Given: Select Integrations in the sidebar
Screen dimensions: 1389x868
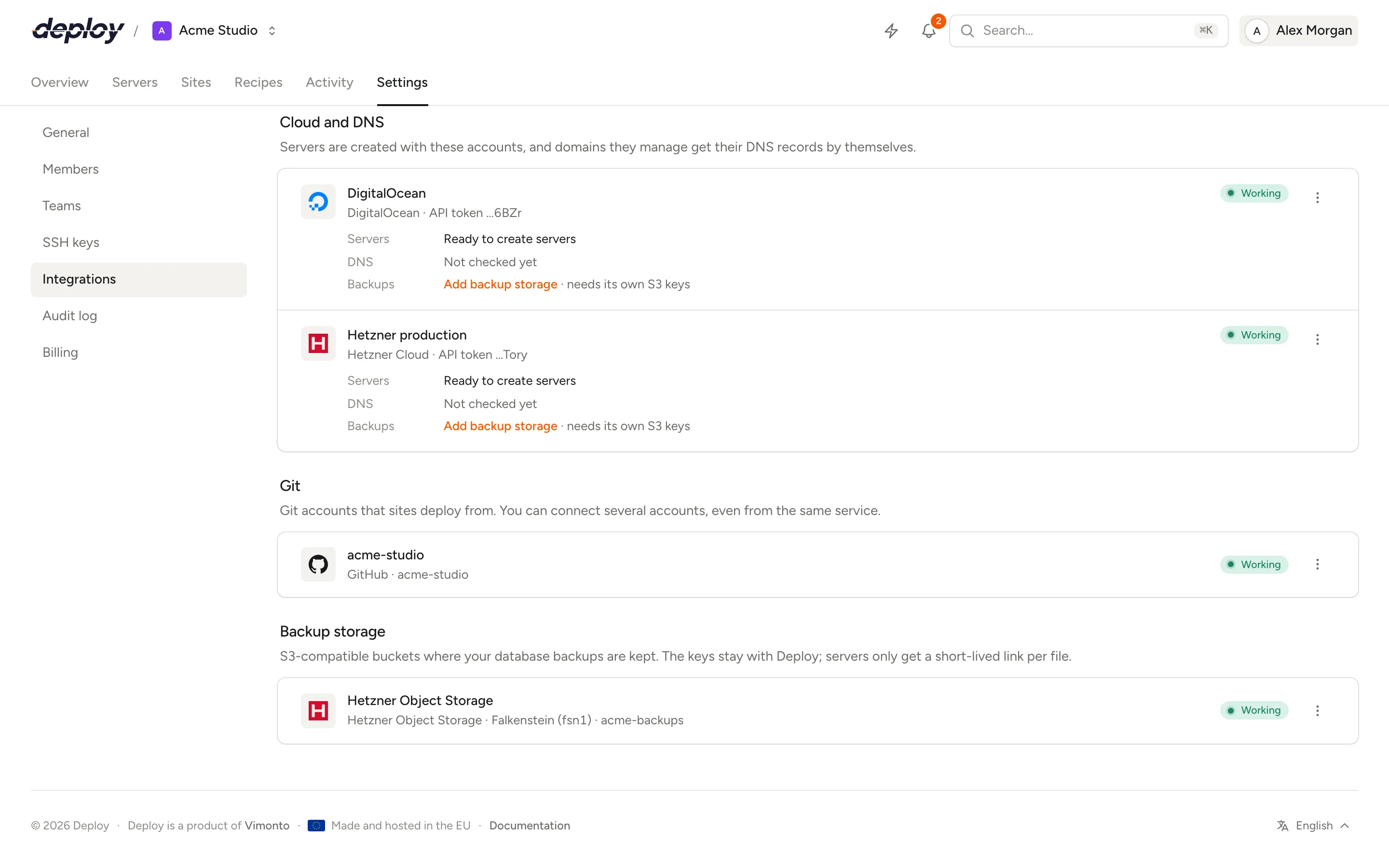Looking at the screenshot, I should click(139, 280).
